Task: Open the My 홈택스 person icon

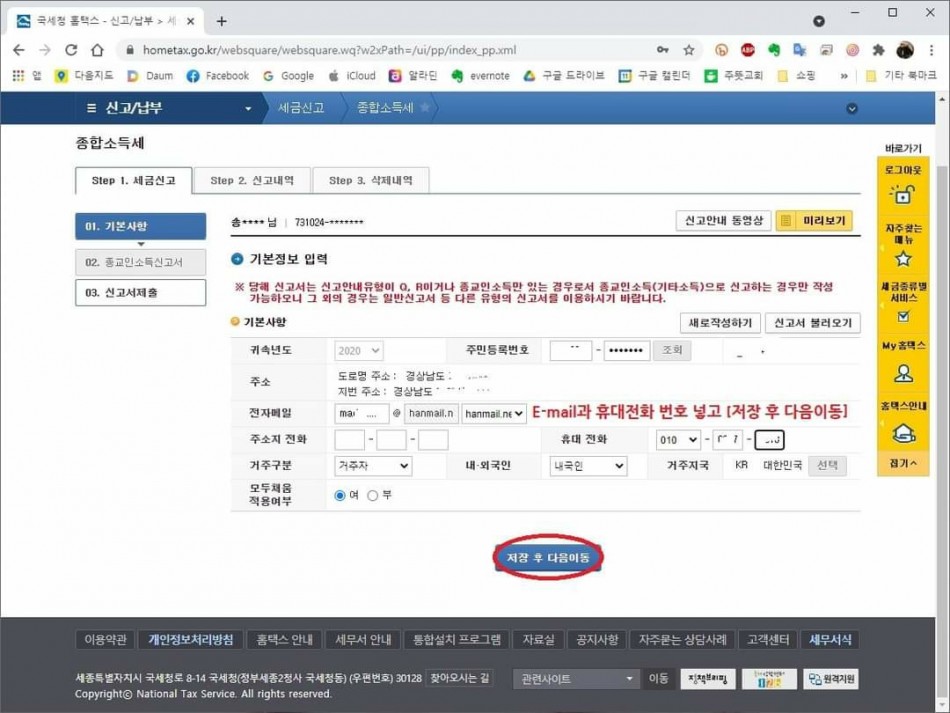Action: 903,373
